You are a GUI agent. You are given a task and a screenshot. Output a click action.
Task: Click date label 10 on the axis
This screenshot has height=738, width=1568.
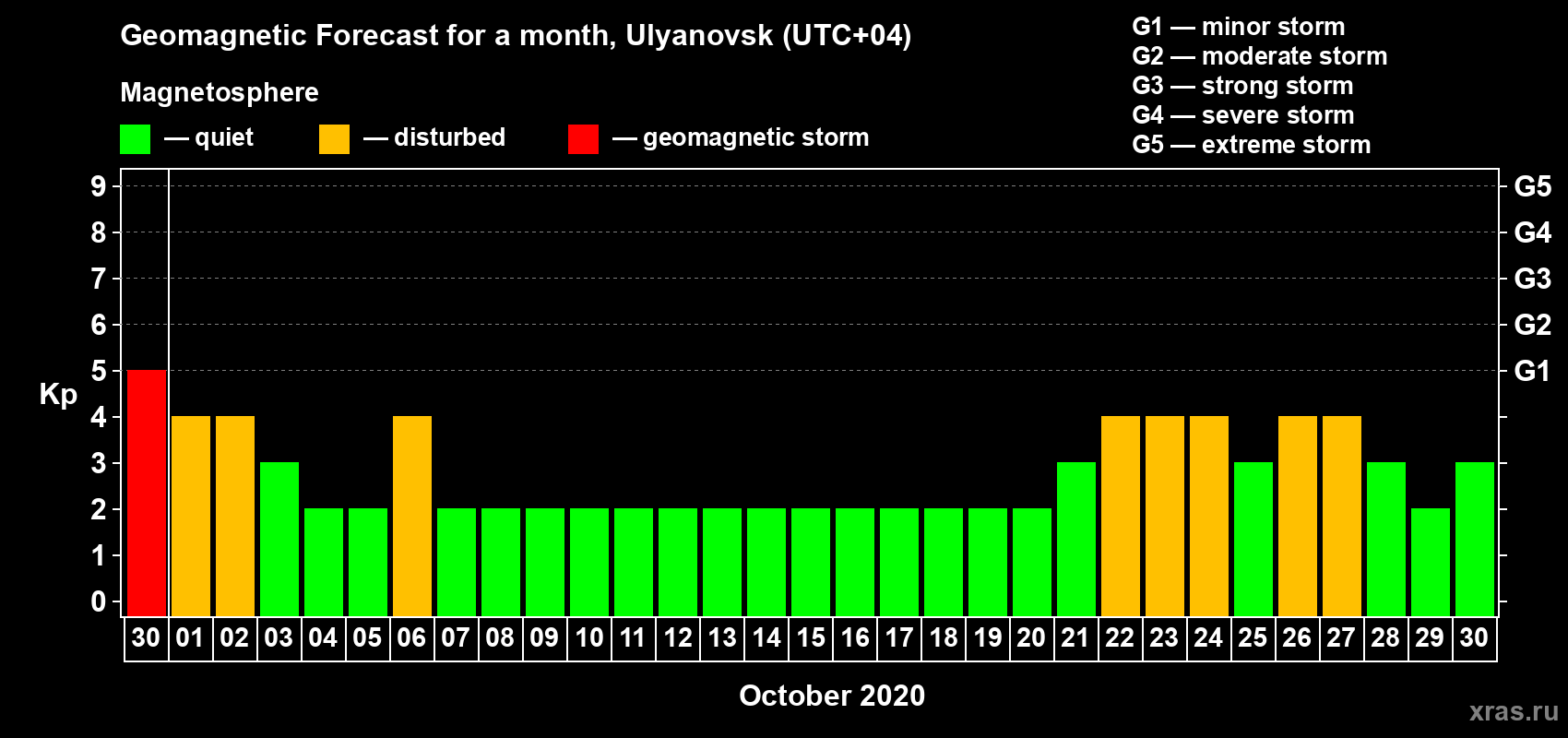[589, 638]
